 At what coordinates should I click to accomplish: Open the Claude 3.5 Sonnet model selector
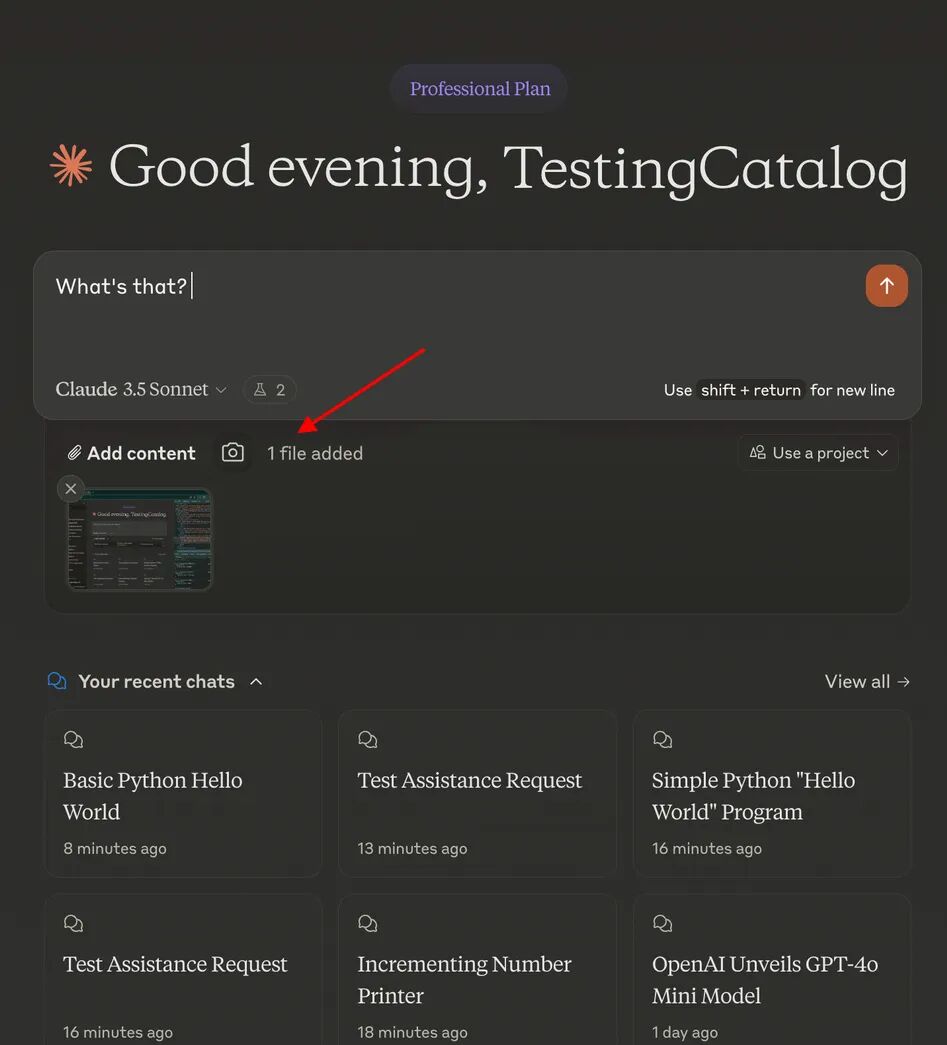[x=141, y=389]
